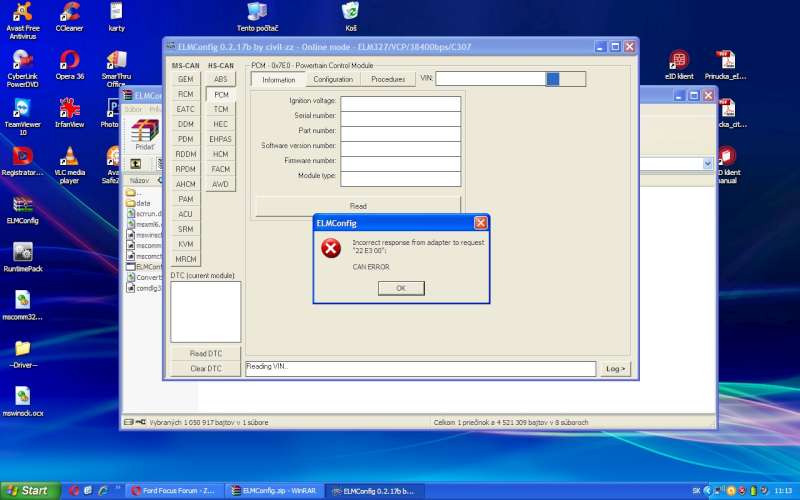Open the Procedures tab
The width and height of the screenshot is (800, 500).
coord(387,79)
